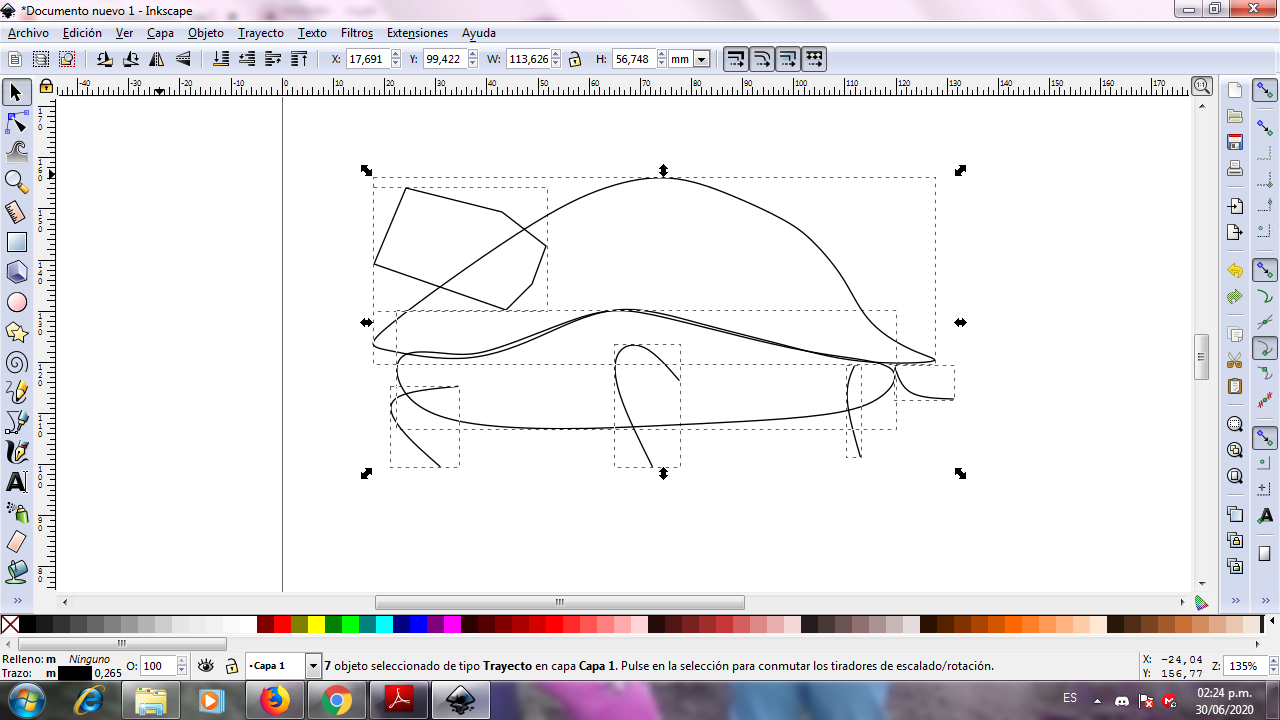Select the Text tool

point(16,482)
